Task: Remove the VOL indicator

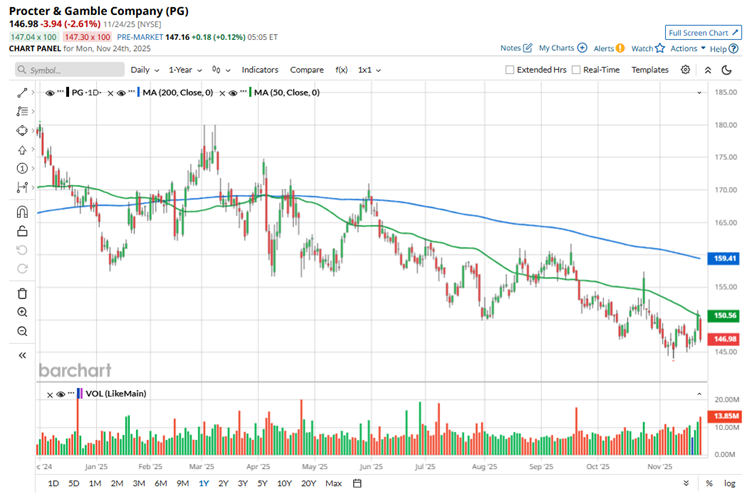Action: pos(50,395)
